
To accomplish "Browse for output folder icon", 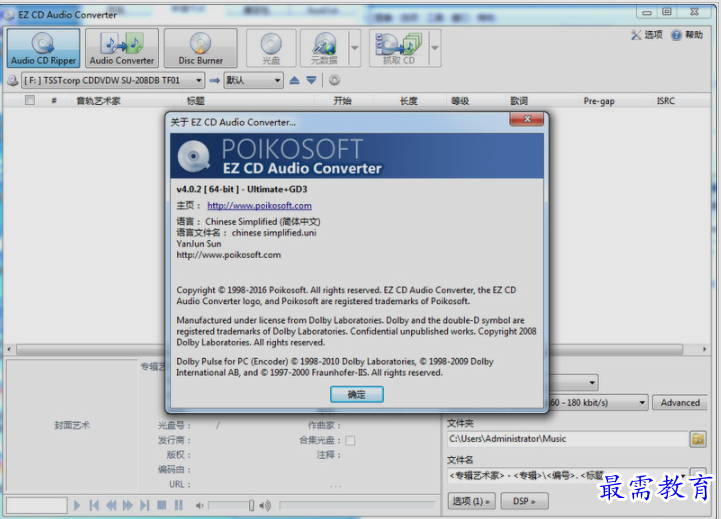I will (x=698, y=439).
